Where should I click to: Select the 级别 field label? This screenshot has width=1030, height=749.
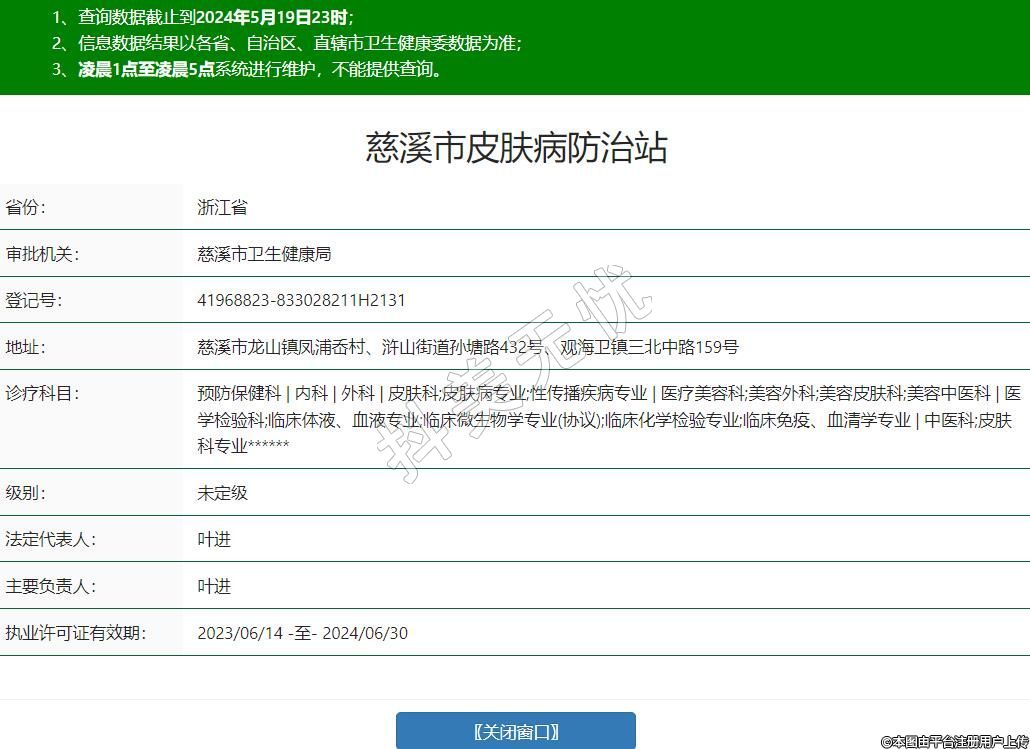click(x=26, y=492)
